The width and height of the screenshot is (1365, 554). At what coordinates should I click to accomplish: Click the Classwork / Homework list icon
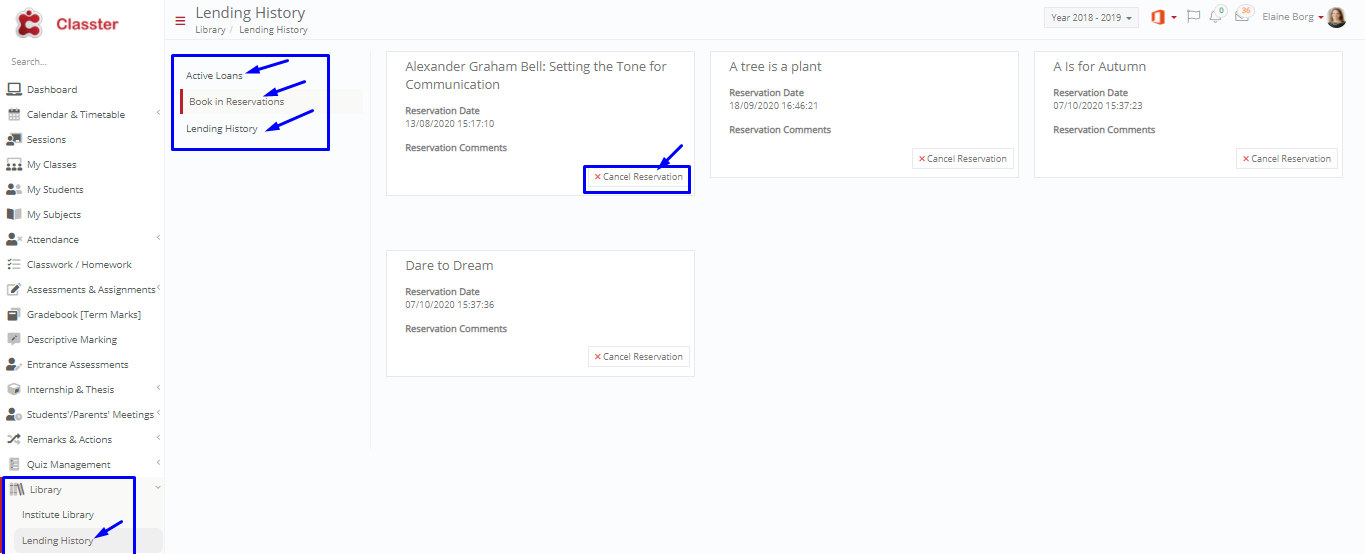(x=14, y=265)
